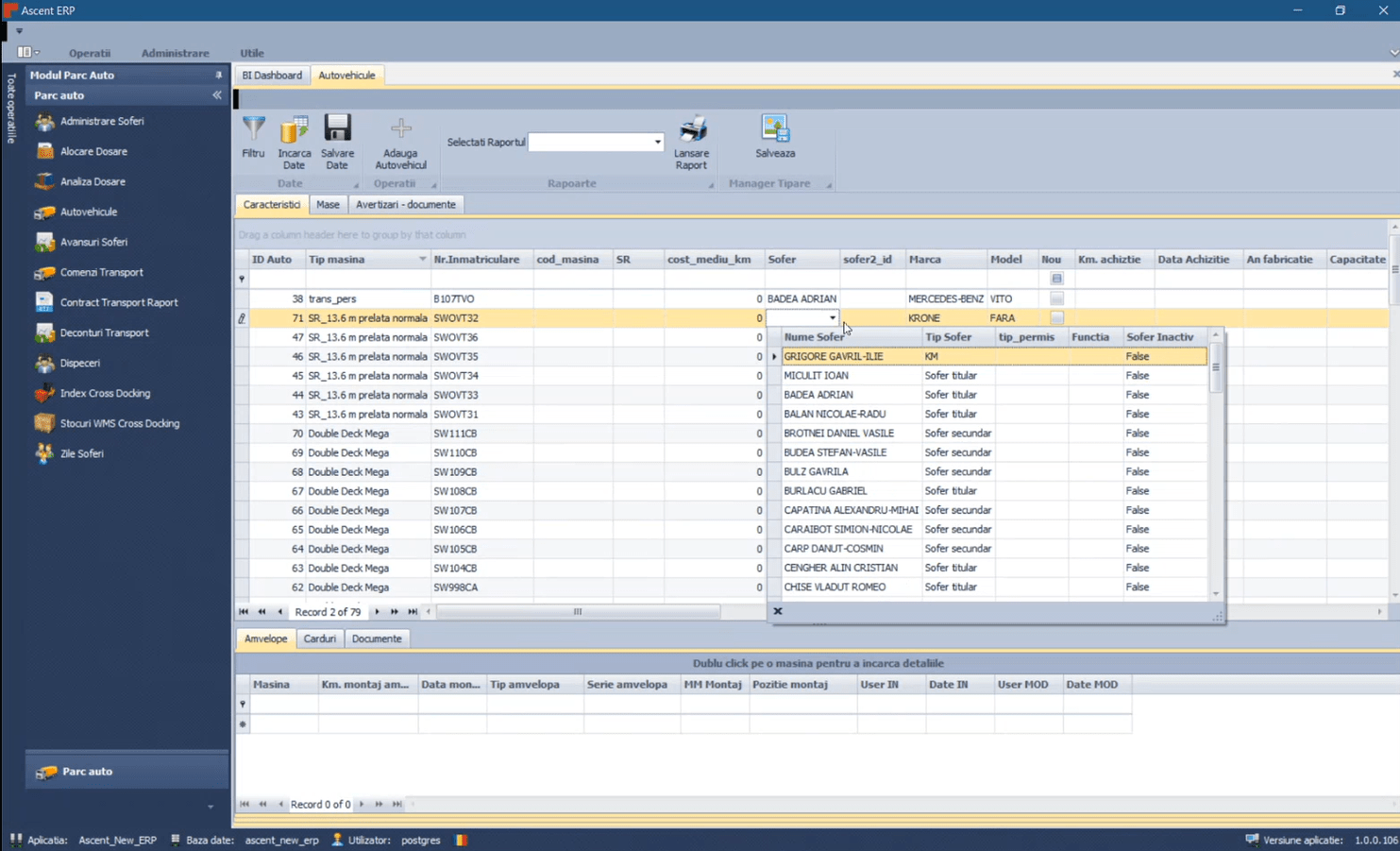Open Index Cross Docking module
The width and height of the screenshot is (1400, 851).
click(105, 393)
